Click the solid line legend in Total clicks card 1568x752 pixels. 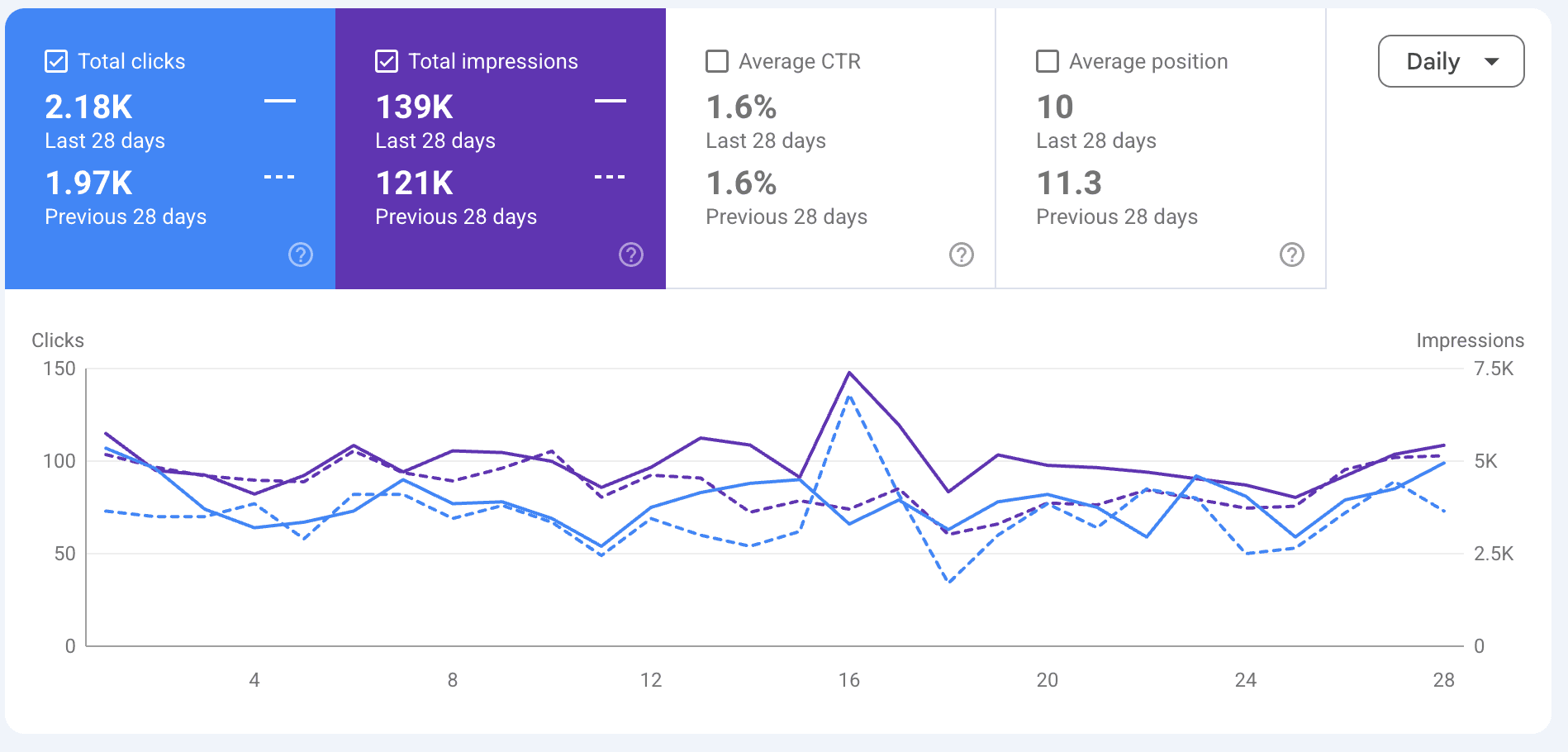pos(280,101)
